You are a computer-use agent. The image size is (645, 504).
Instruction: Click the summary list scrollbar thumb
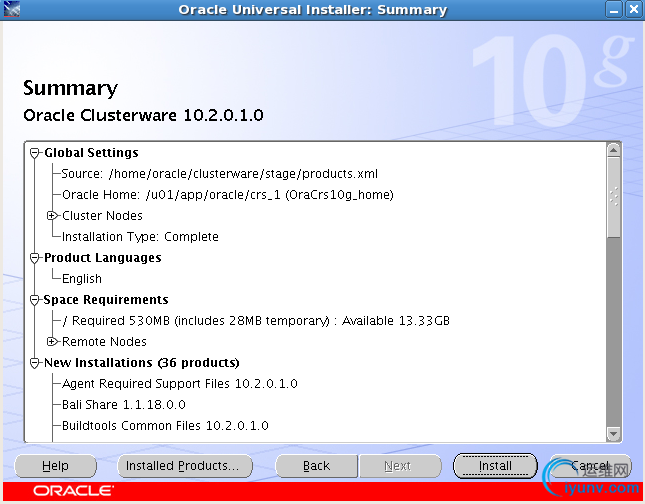coord(613,197)
